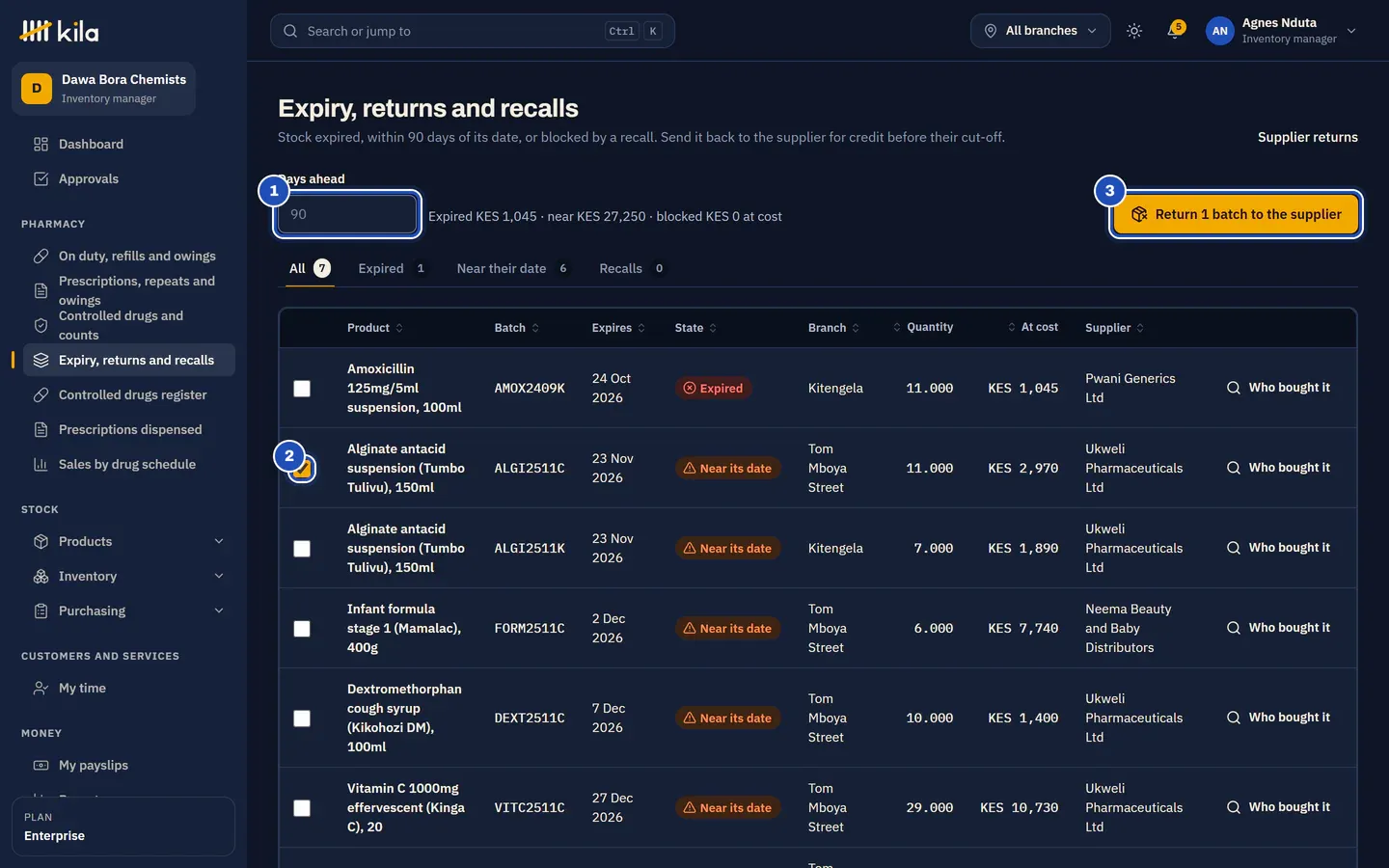Screen dimensions: 1389x868
Task: Click Who bought it for Amoxicillin batch AMOX2409K
Action: pyautogui.click(x=1278, y=388)
